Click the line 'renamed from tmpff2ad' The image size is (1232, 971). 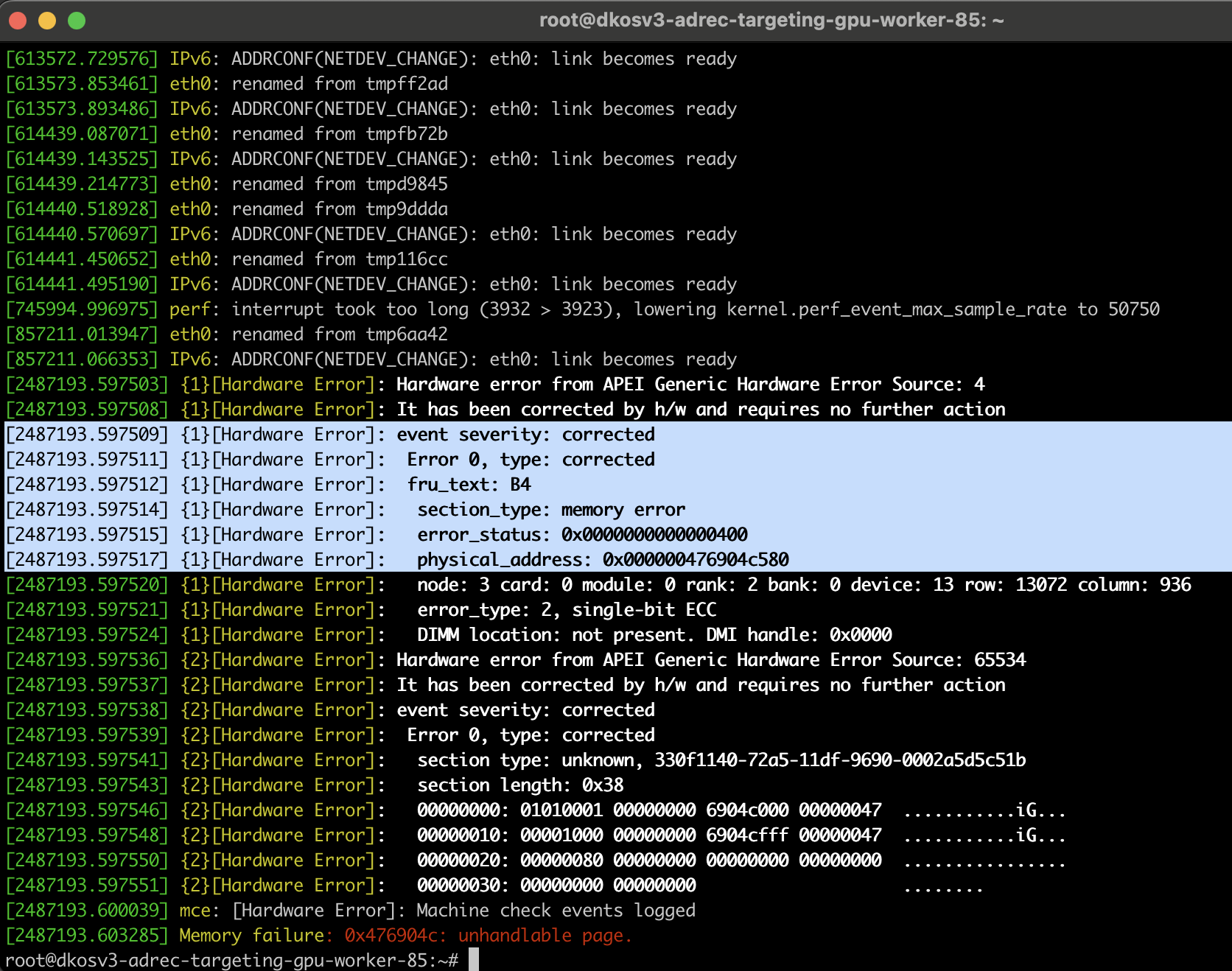[x=227, y=84]
